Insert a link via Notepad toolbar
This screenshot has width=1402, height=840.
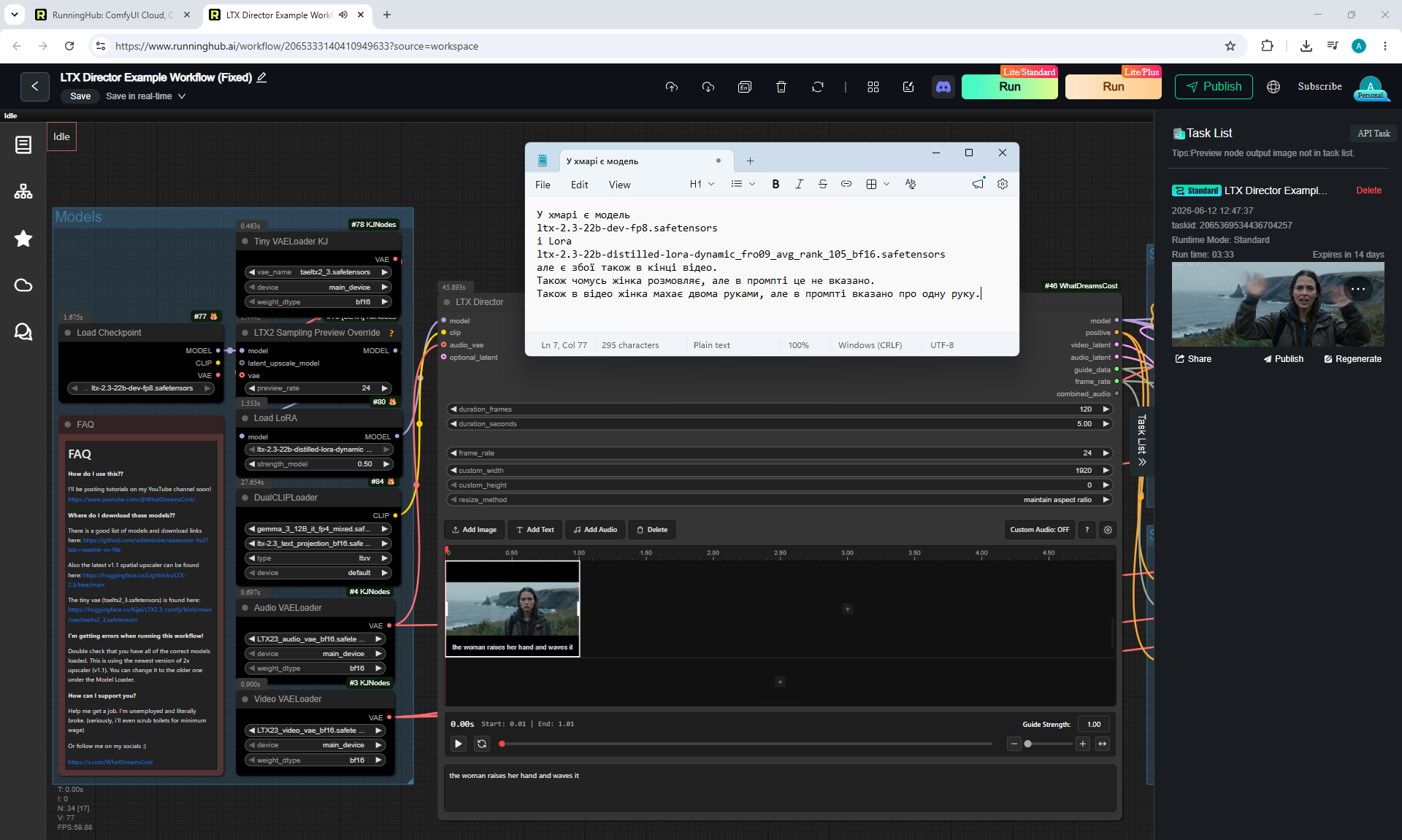[846, 185]
